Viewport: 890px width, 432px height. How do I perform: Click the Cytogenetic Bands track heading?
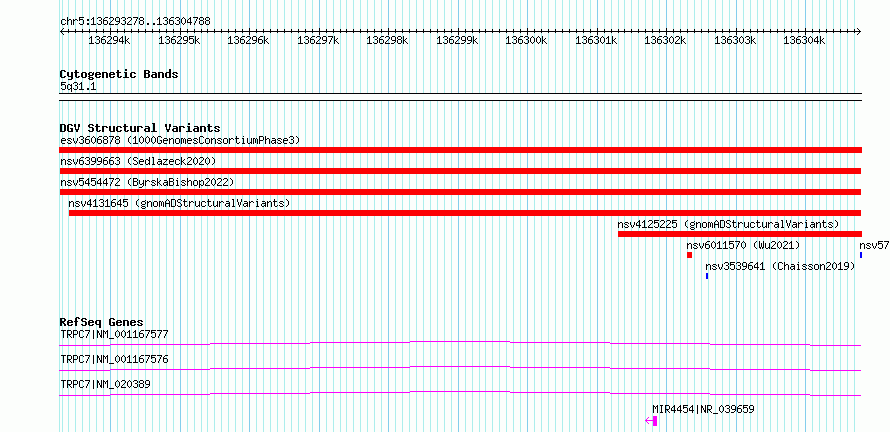coord(119,74)
